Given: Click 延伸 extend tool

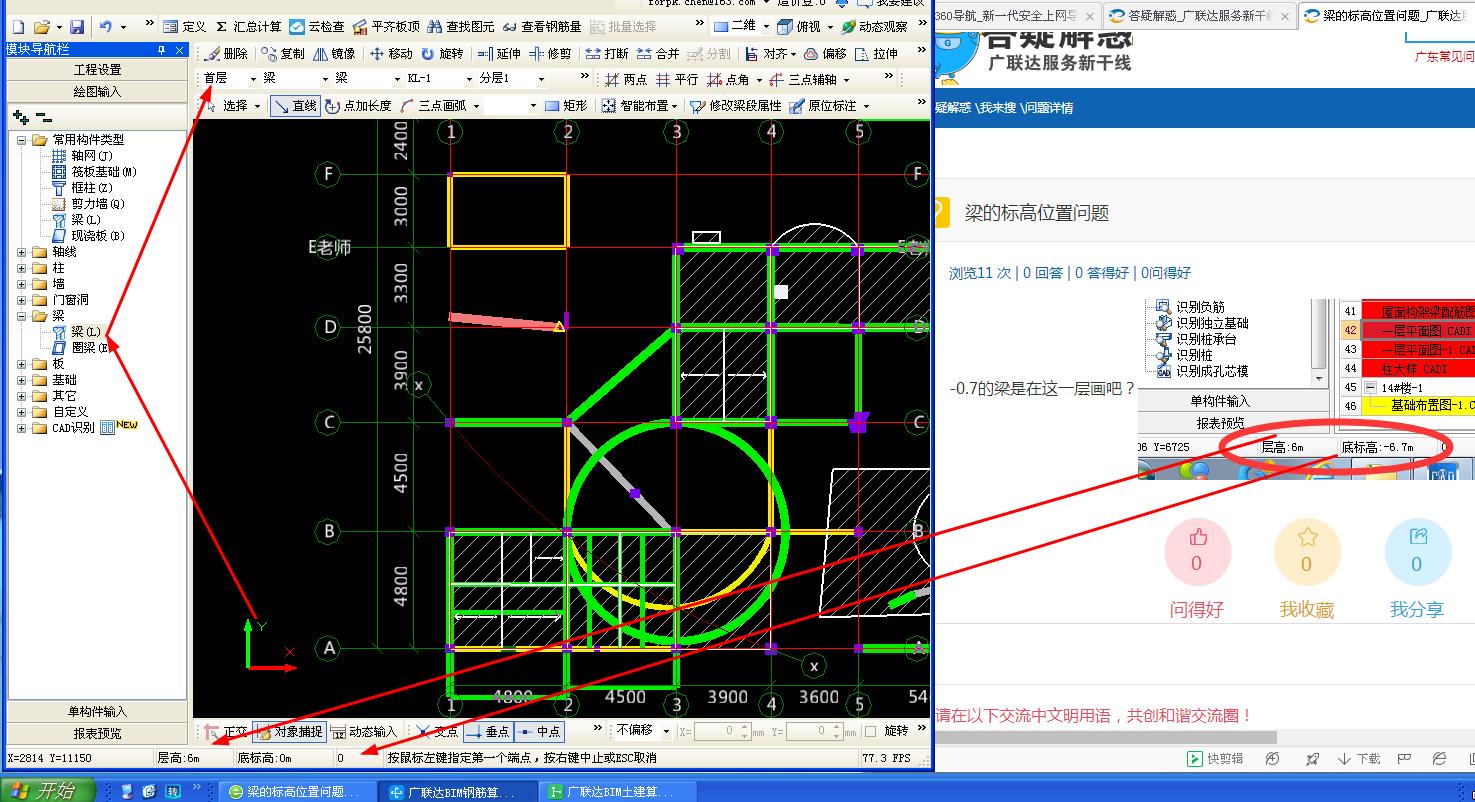Looking at the screenshot, I should 499,54.
